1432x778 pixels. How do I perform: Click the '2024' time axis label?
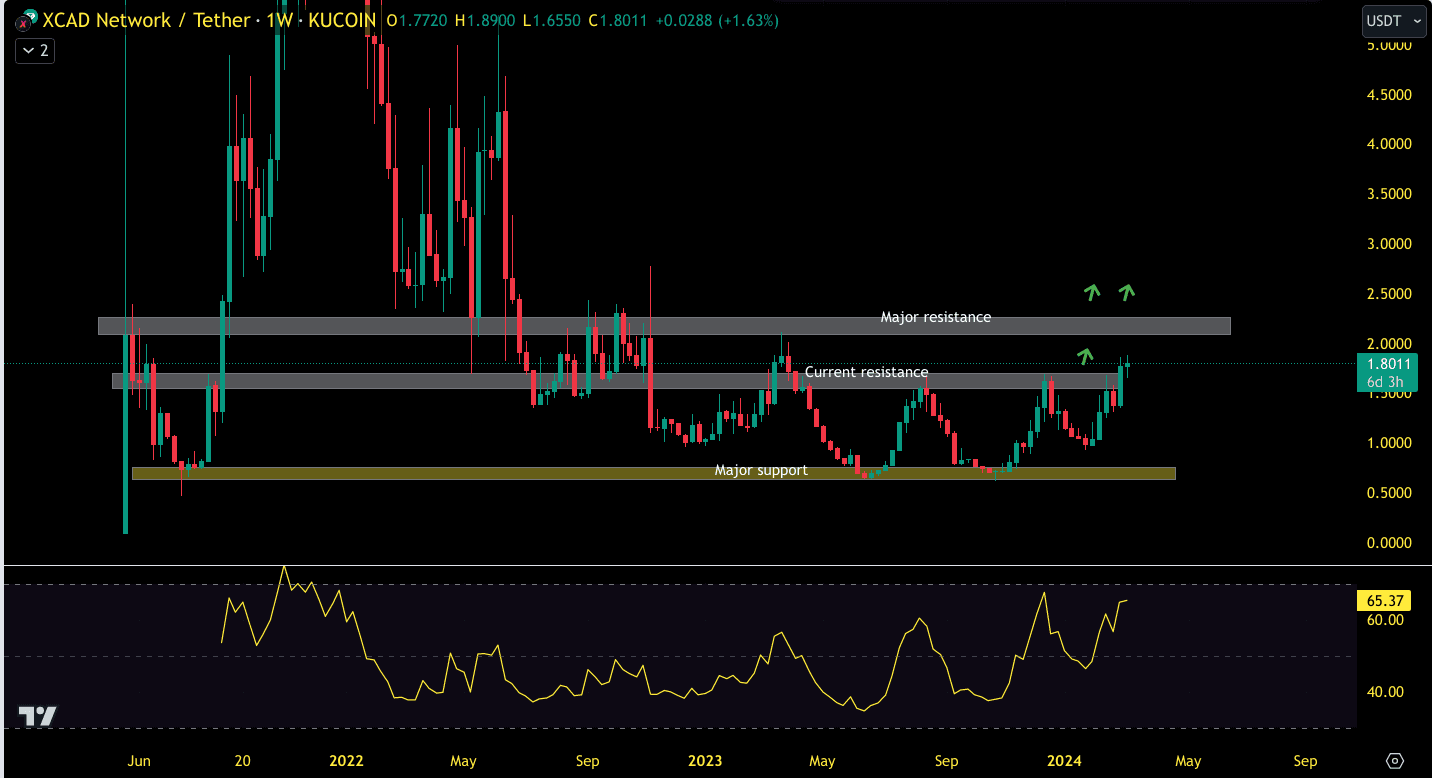tap(1064, 761)
